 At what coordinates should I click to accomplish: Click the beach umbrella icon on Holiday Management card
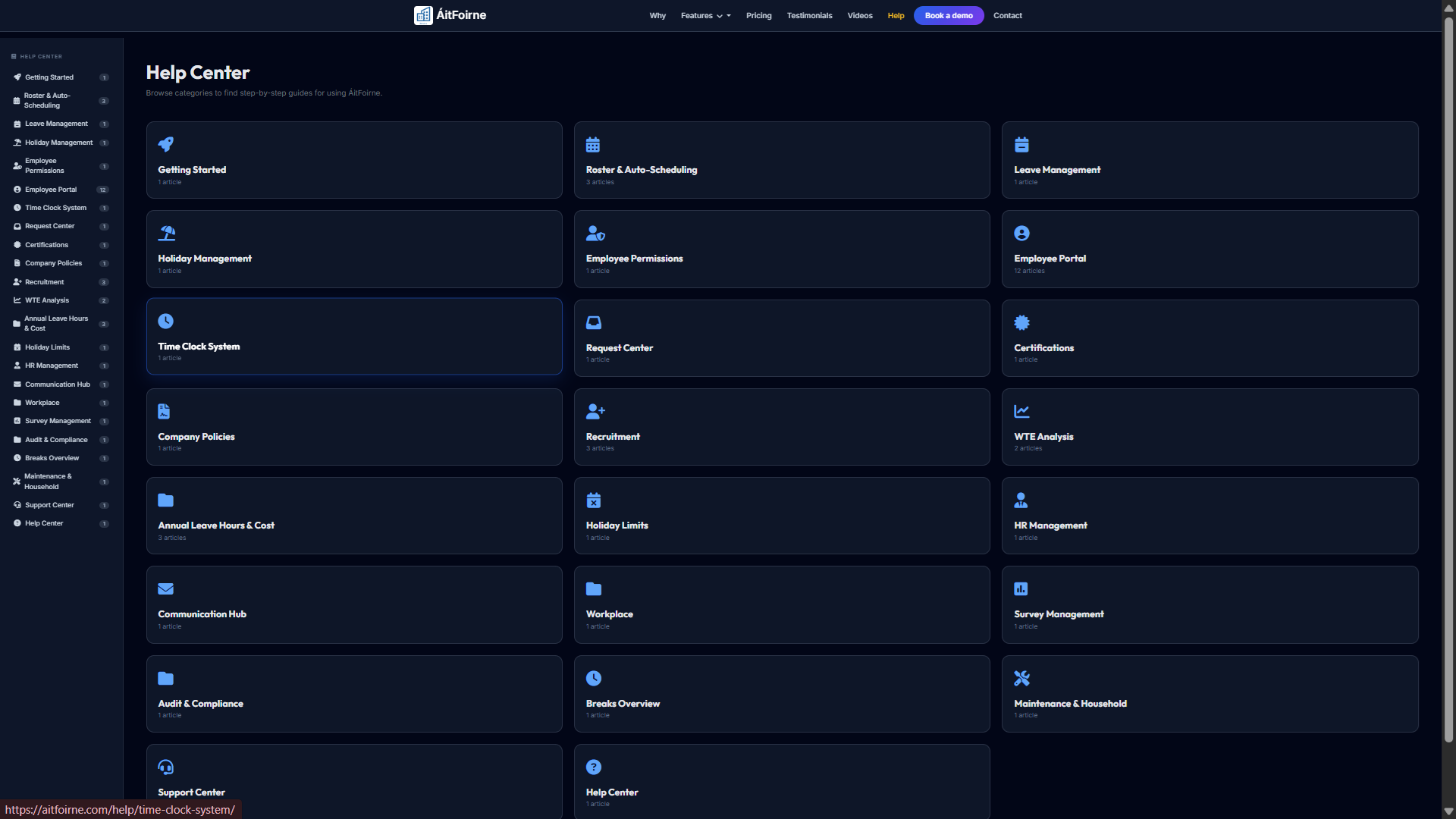pos(167,233)
